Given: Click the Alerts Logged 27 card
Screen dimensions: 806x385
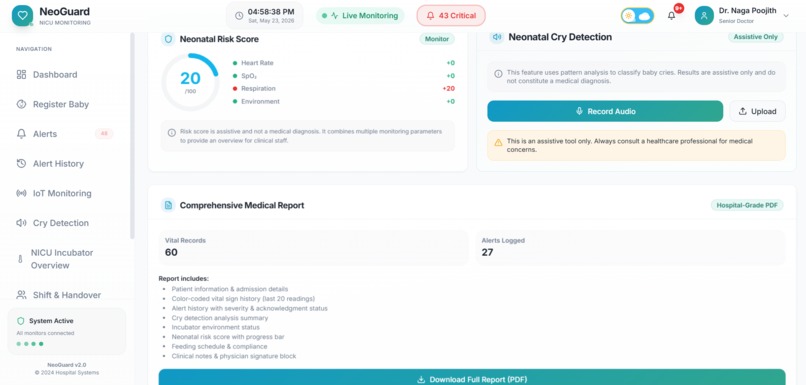Looking at the screenshot, I should (x=631, y=247).
